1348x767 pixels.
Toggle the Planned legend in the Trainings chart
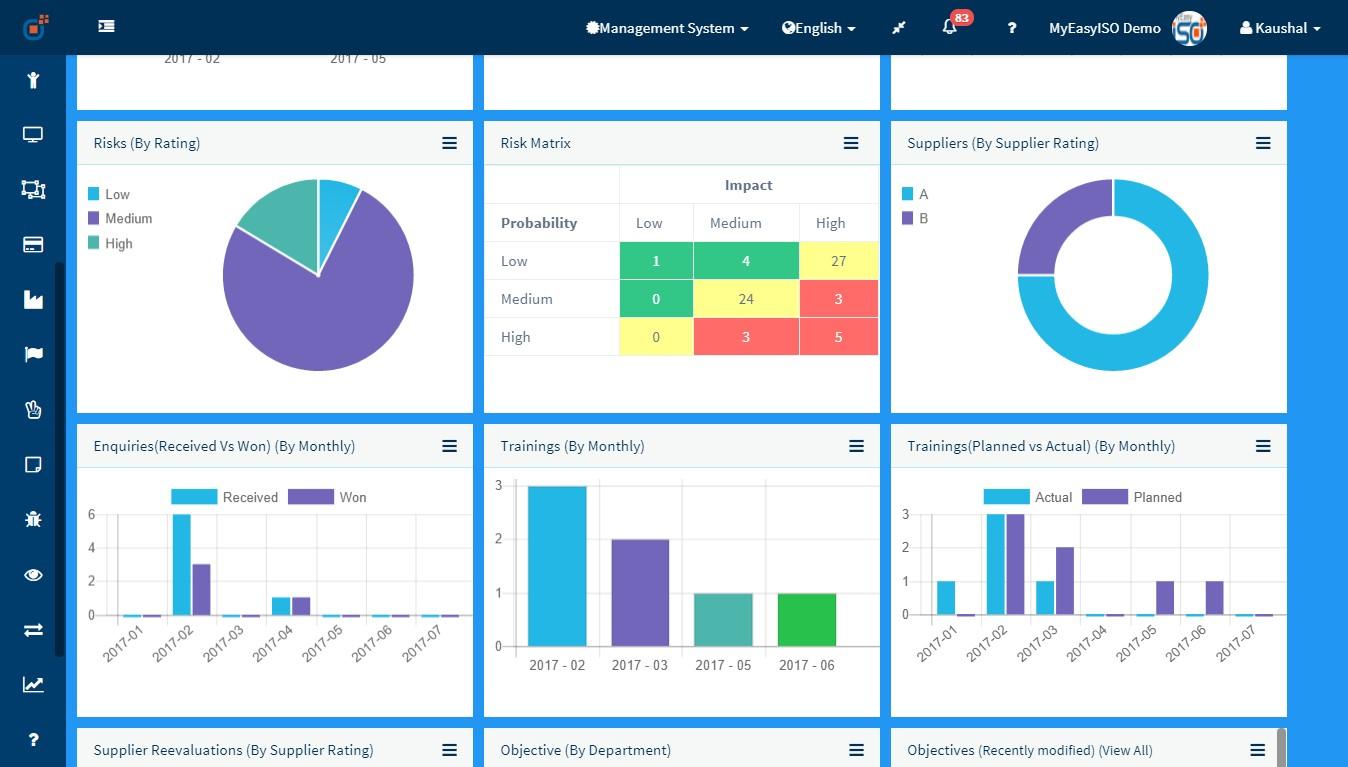[1132, 497]
